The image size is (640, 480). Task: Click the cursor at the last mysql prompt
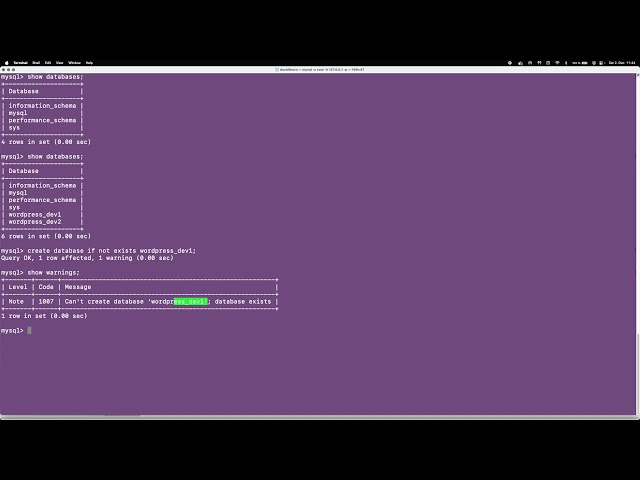click(29, 331)
